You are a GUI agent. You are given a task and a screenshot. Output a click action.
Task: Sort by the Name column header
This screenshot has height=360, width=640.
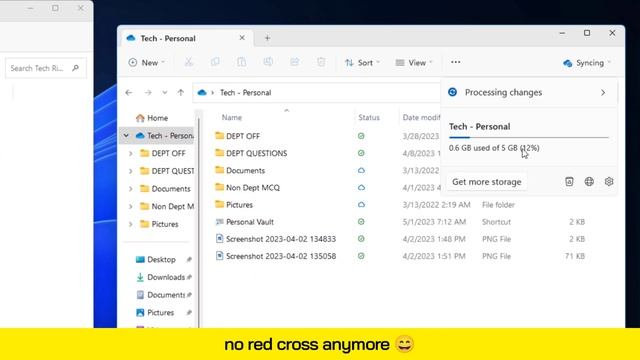(x=231, y=118)
